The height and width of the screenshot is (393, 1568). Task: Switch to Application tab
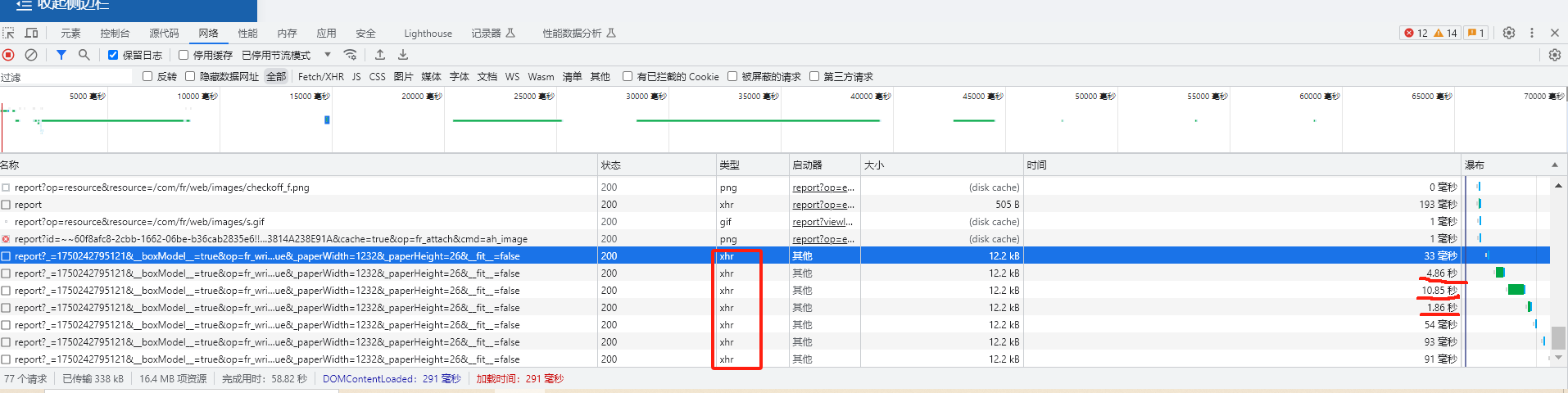(x=326, y=33)
